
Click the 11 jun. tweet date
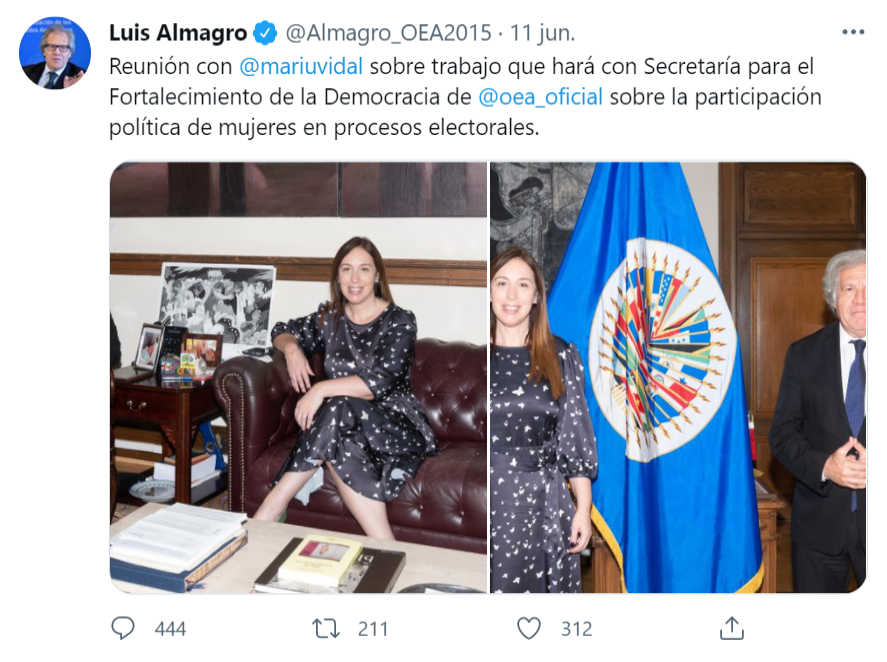coord(542,33)
